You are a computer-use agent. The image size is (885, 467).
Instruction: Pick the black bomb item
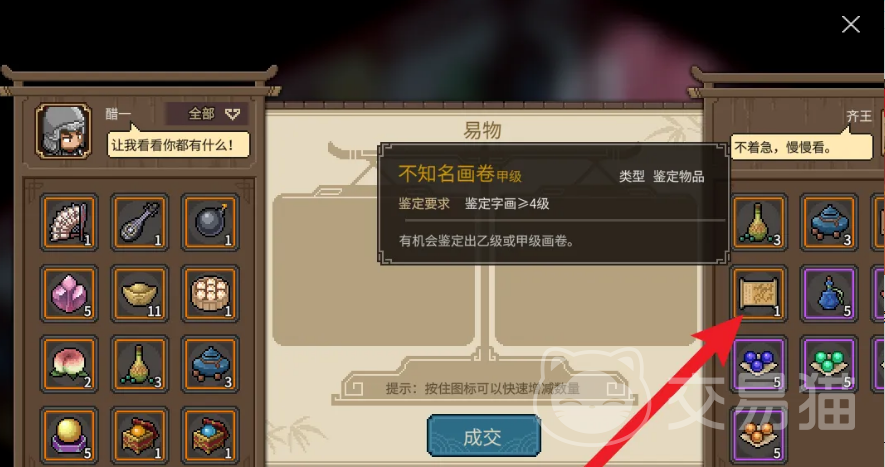(210, 222)
